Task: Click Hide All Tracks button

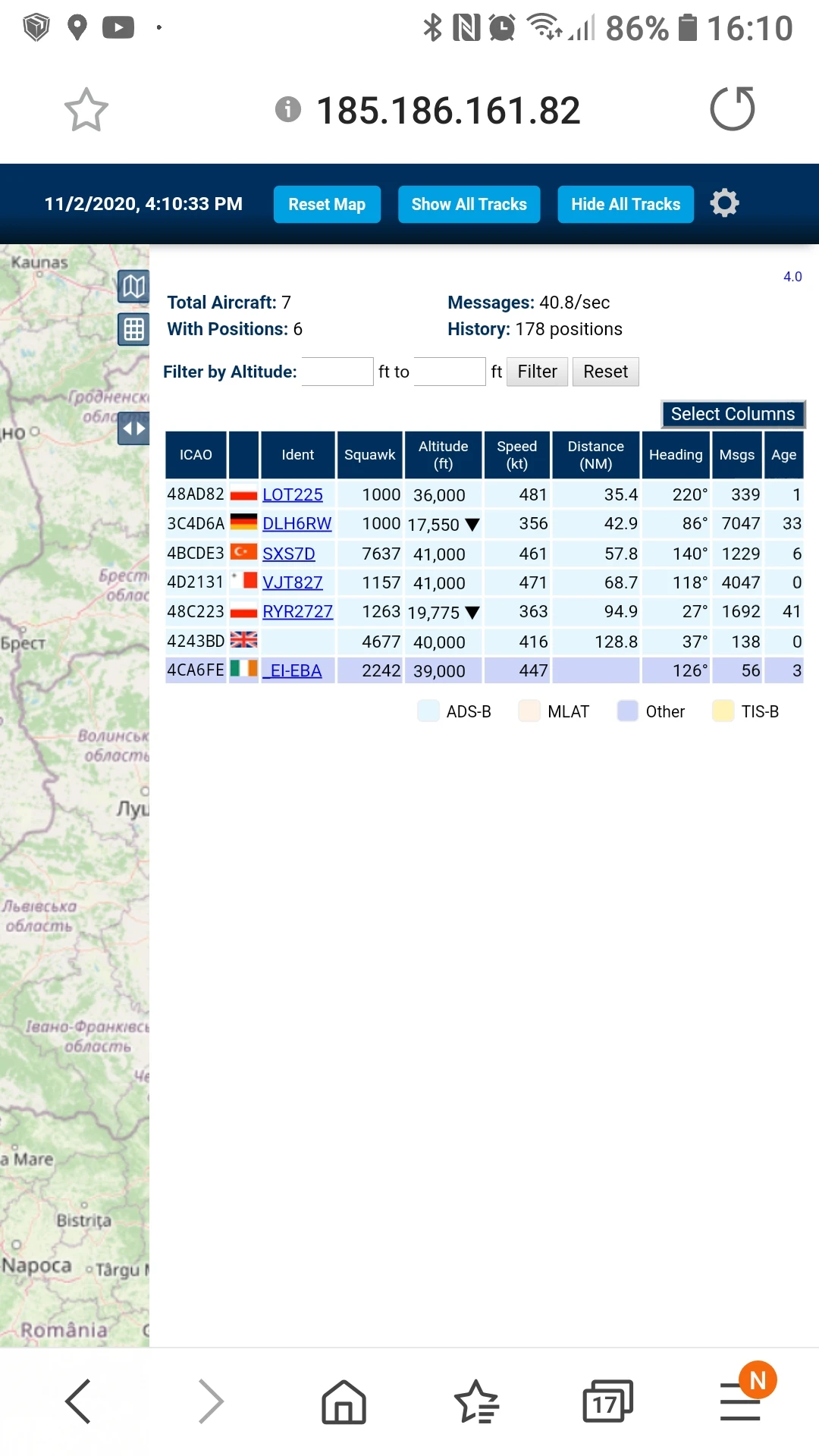Action: tap(626, 205)
